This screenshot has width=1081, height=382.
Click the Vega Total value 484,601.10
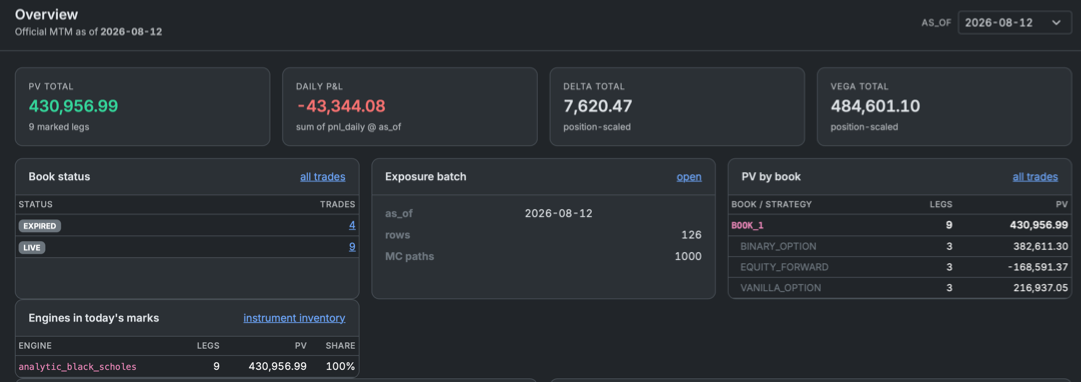click(875, 106)
